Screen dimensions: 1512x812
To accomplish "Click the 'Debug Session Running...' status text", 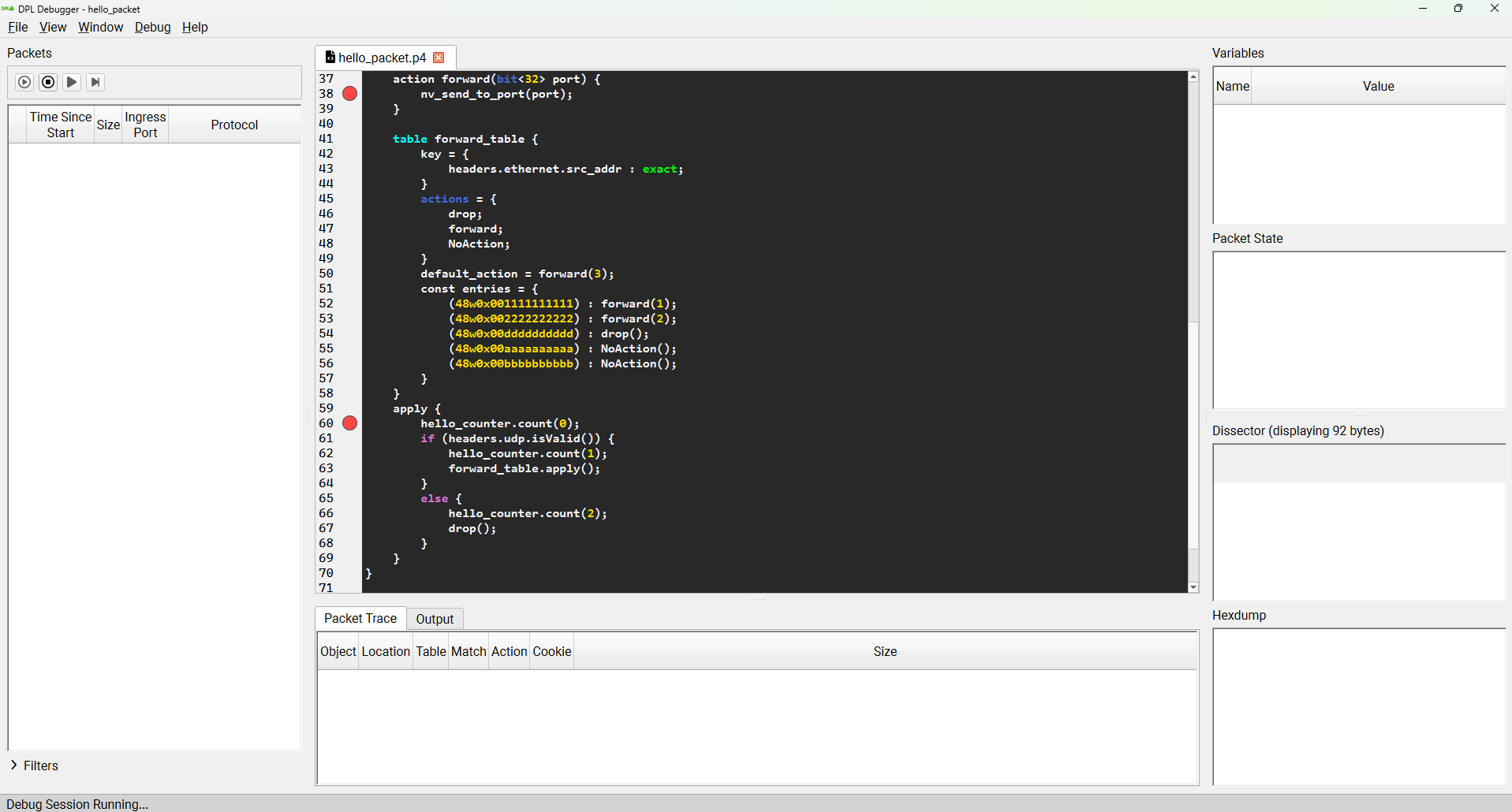I will (x=77, y=804).
